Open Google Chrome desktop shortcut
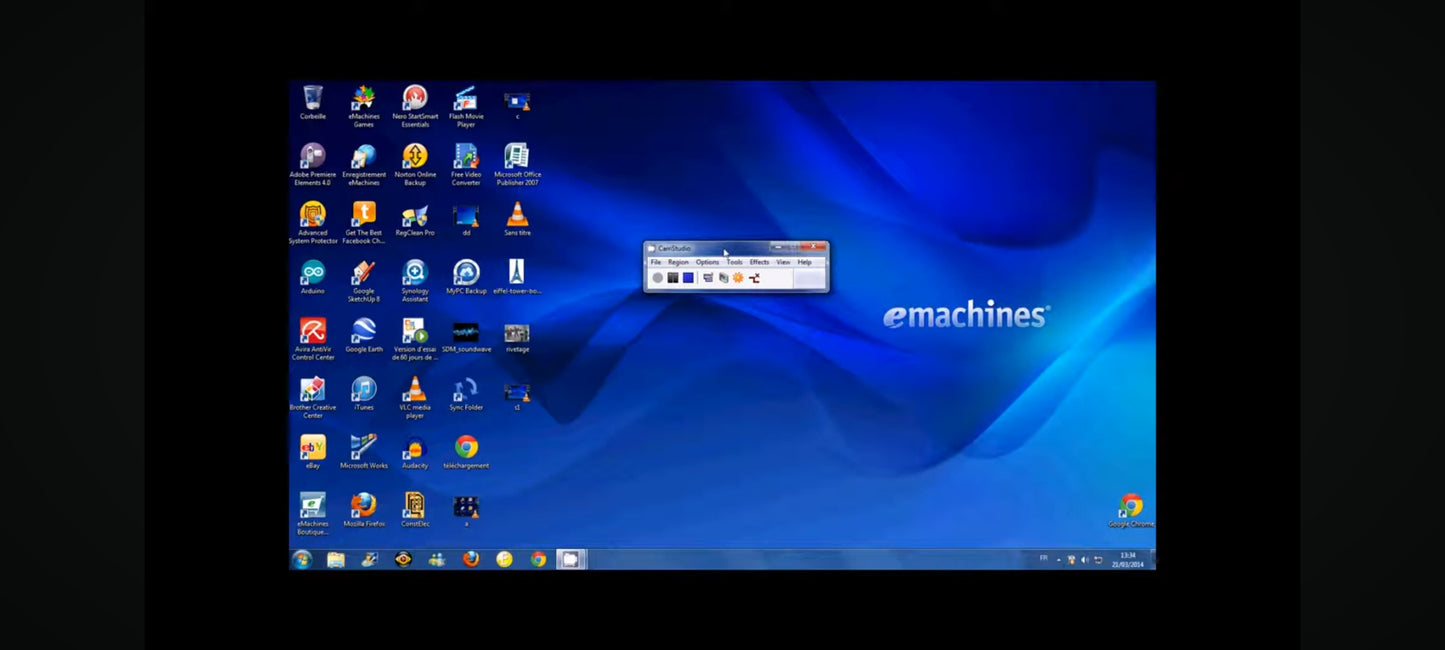 (1132, 505)
